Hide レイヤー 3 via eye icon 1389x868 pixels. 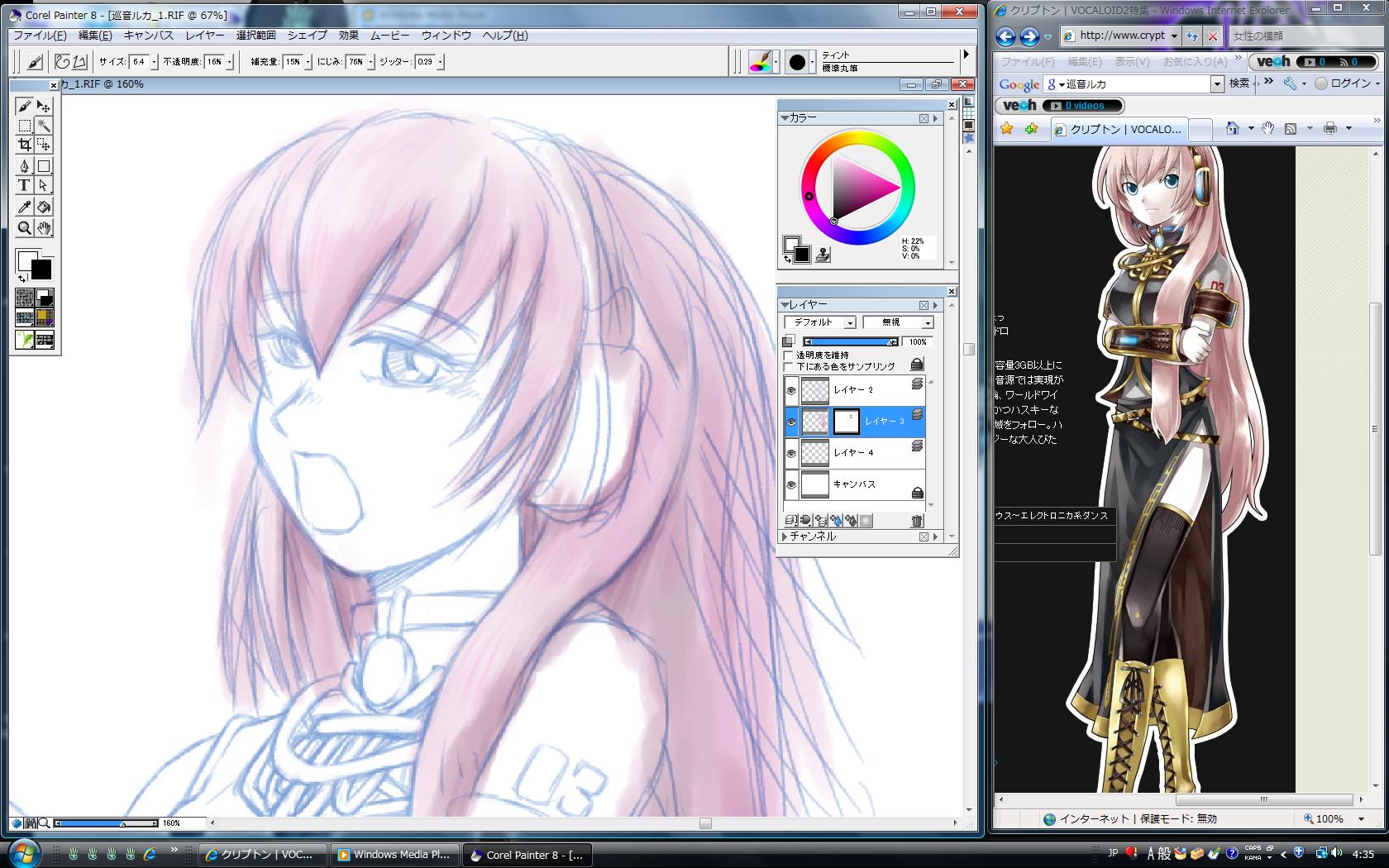pyautogui.click(x=792, y=422)
